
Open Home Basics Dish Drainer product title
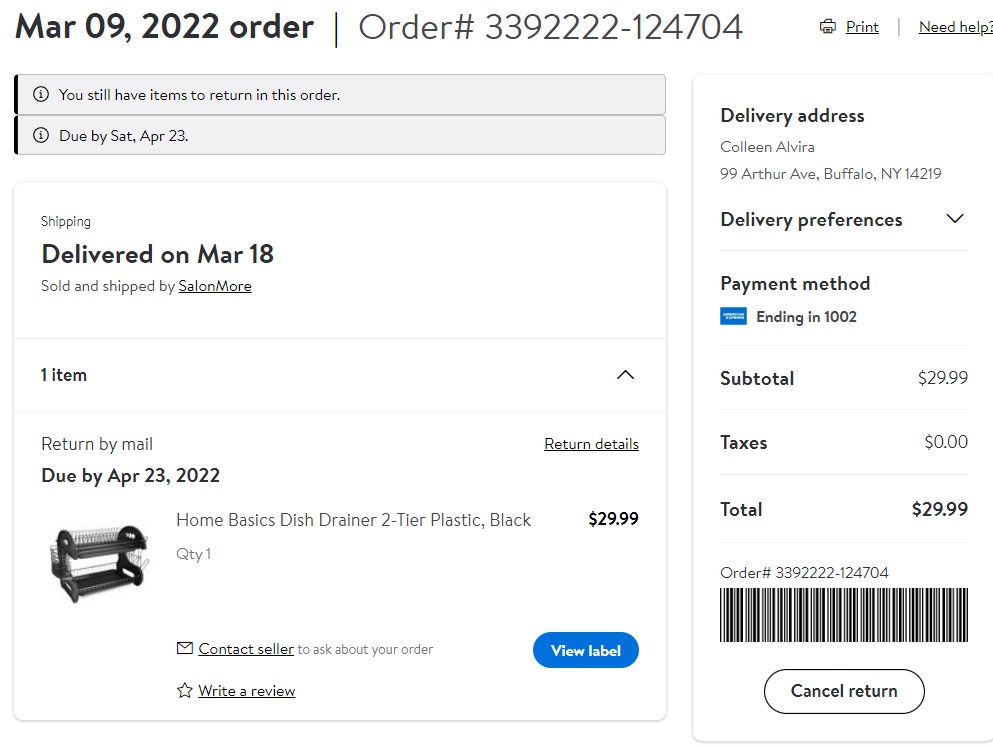click(353, 520)
